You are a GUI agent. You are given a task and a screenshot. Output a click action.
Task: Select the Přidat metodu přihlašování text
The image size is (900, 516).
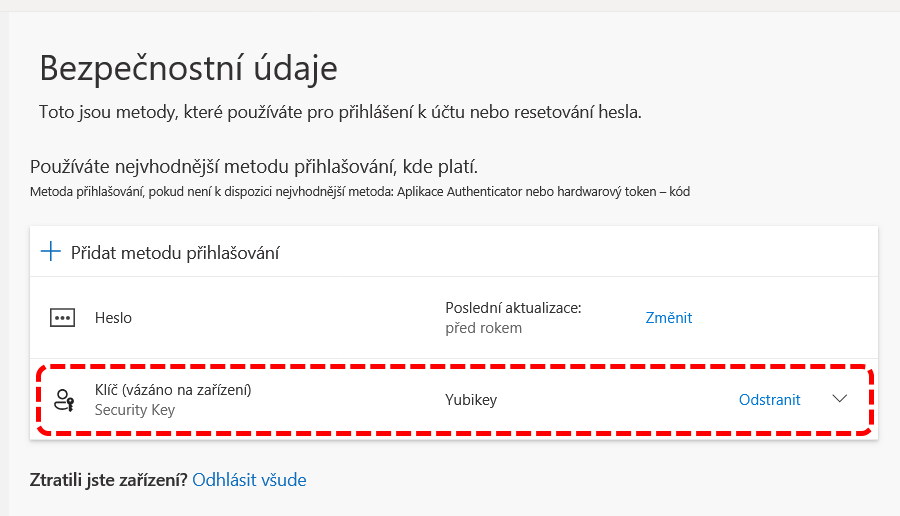click(x=175, y=253)
